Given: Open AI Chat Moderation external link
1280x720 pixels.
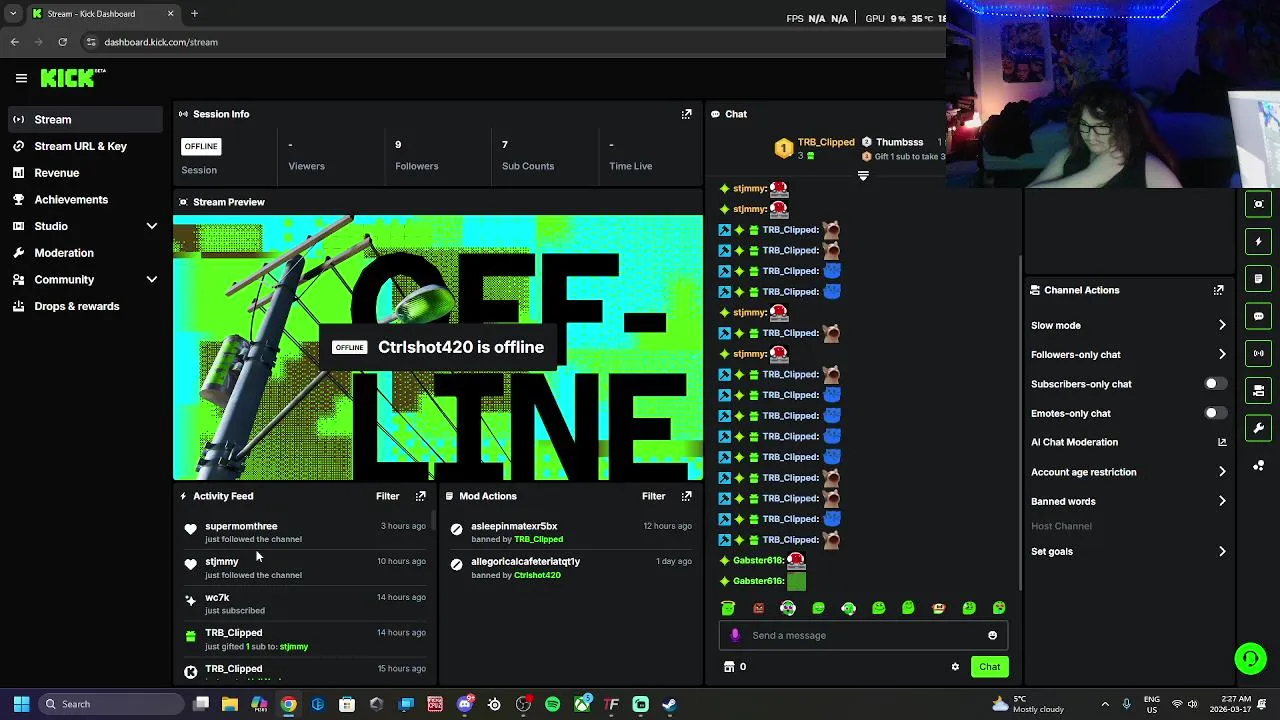Looking at the screenshot, I should pyautogui.click(x=1222, y=442).
